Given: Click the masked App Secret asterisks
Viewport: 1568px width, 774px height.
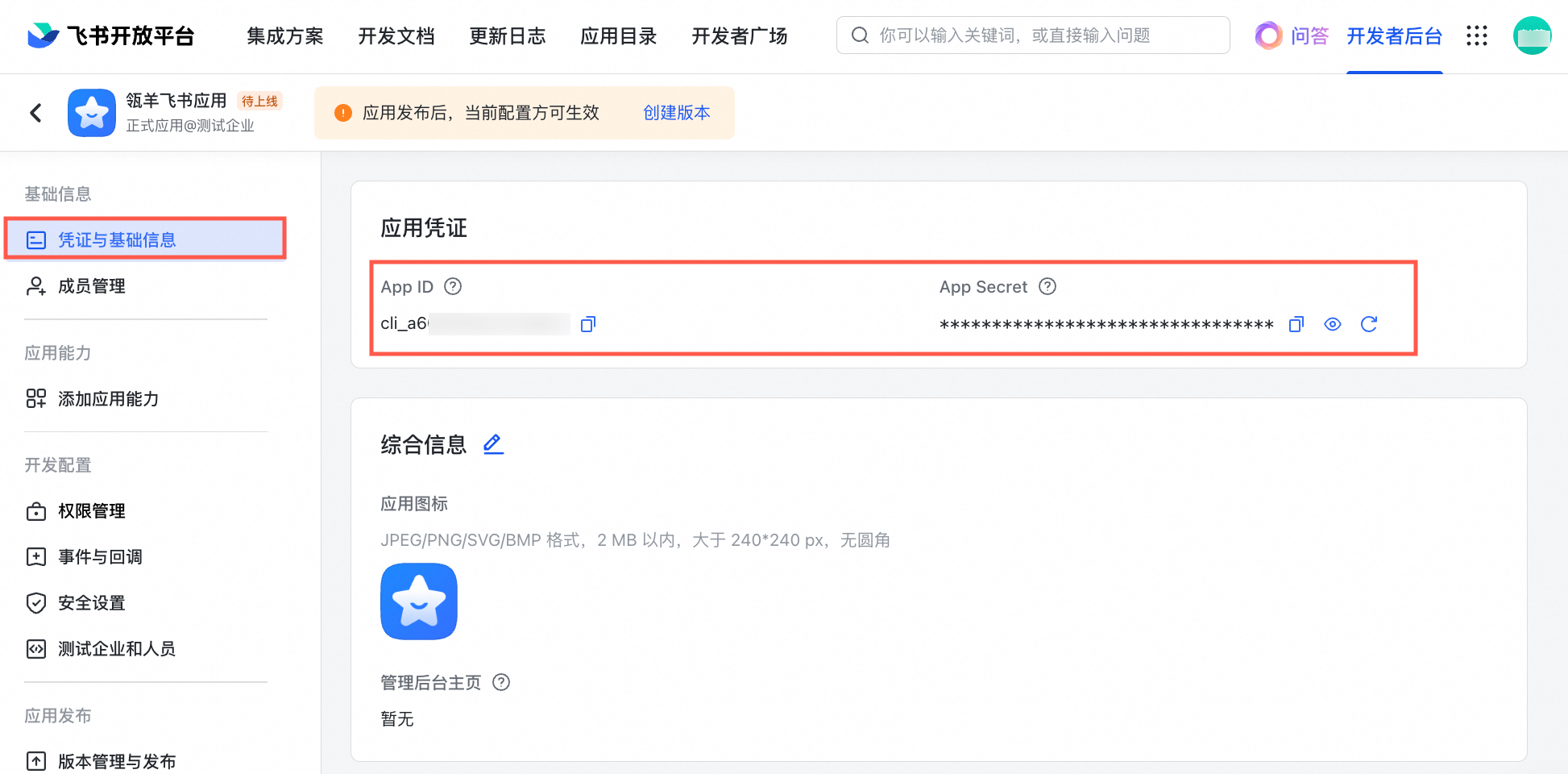Looking at the screenshot, I should tap(1106, 325).
